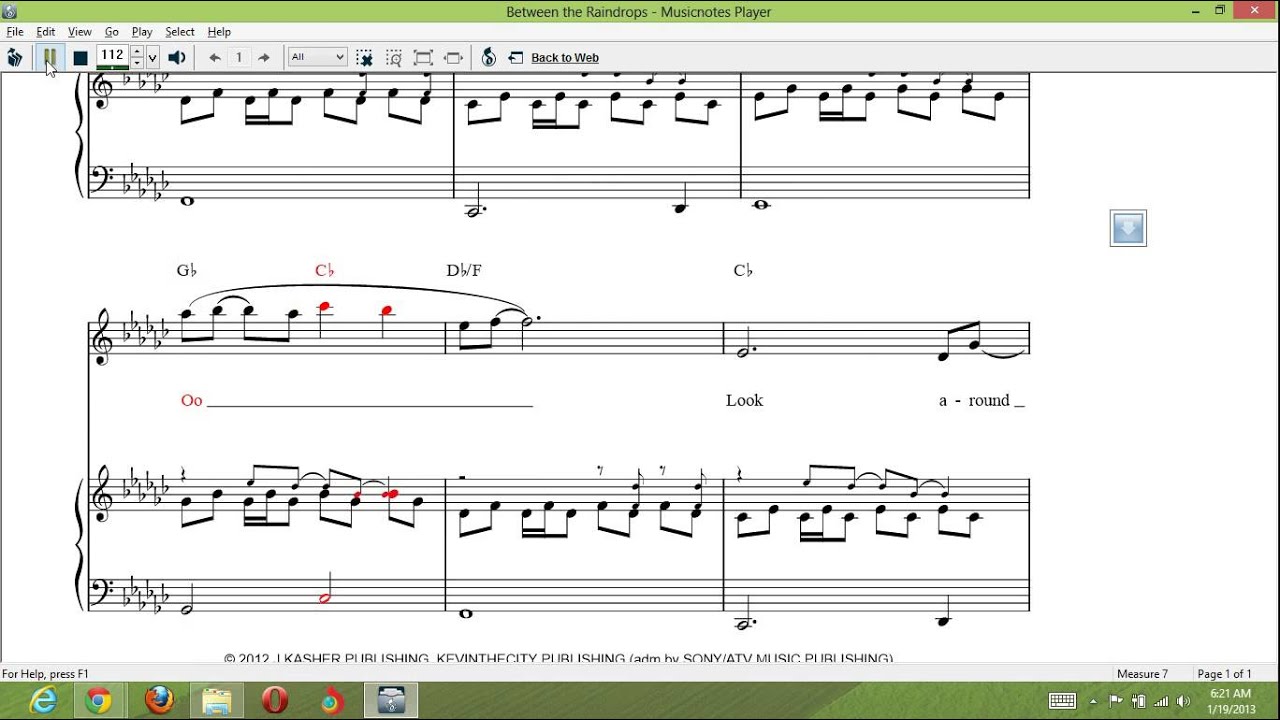Screen dimensions: 1280x720
Task: Click the fit width view icon
Action: (453, 58)
